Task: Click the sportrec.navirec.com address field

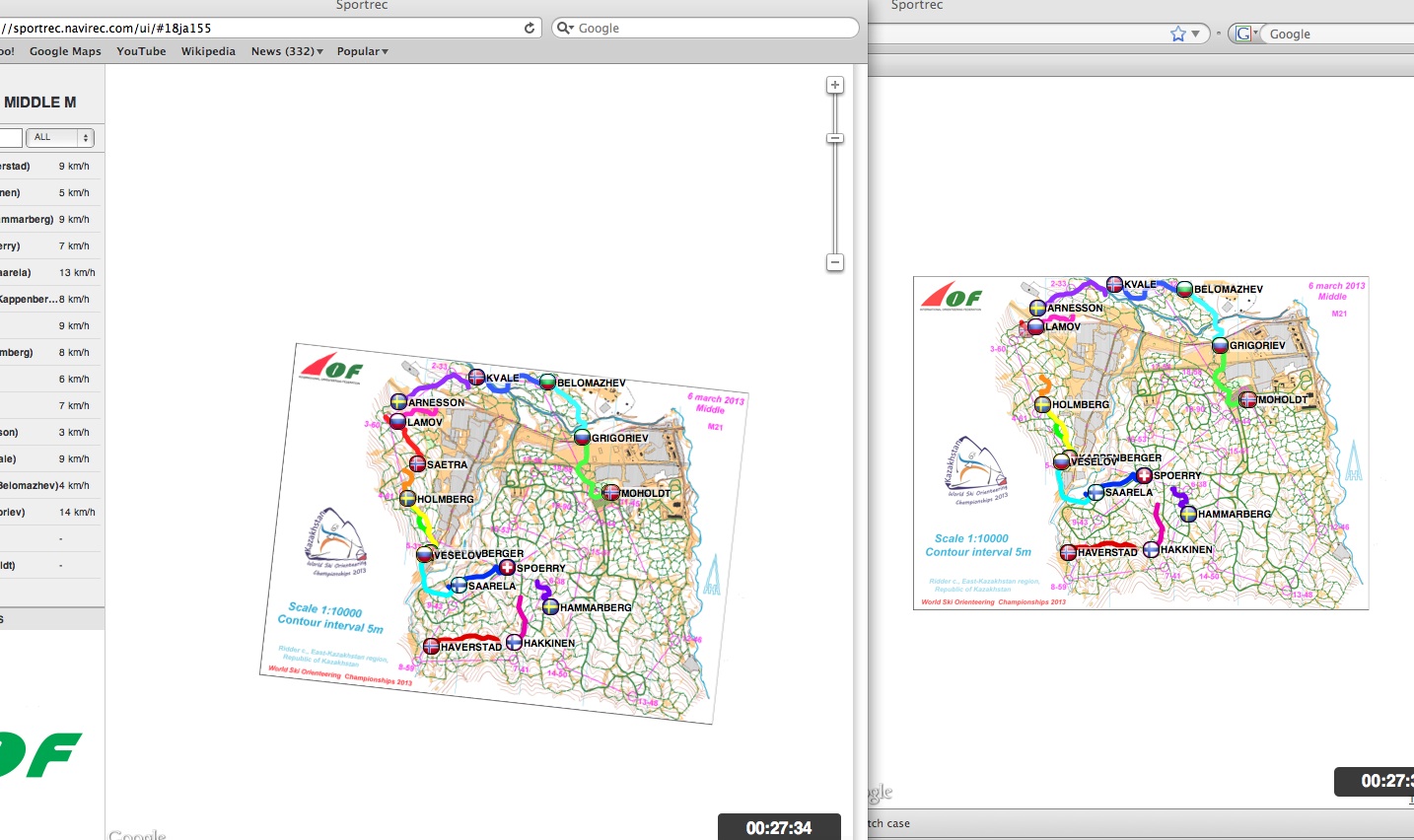Action: tap(256, 28)
